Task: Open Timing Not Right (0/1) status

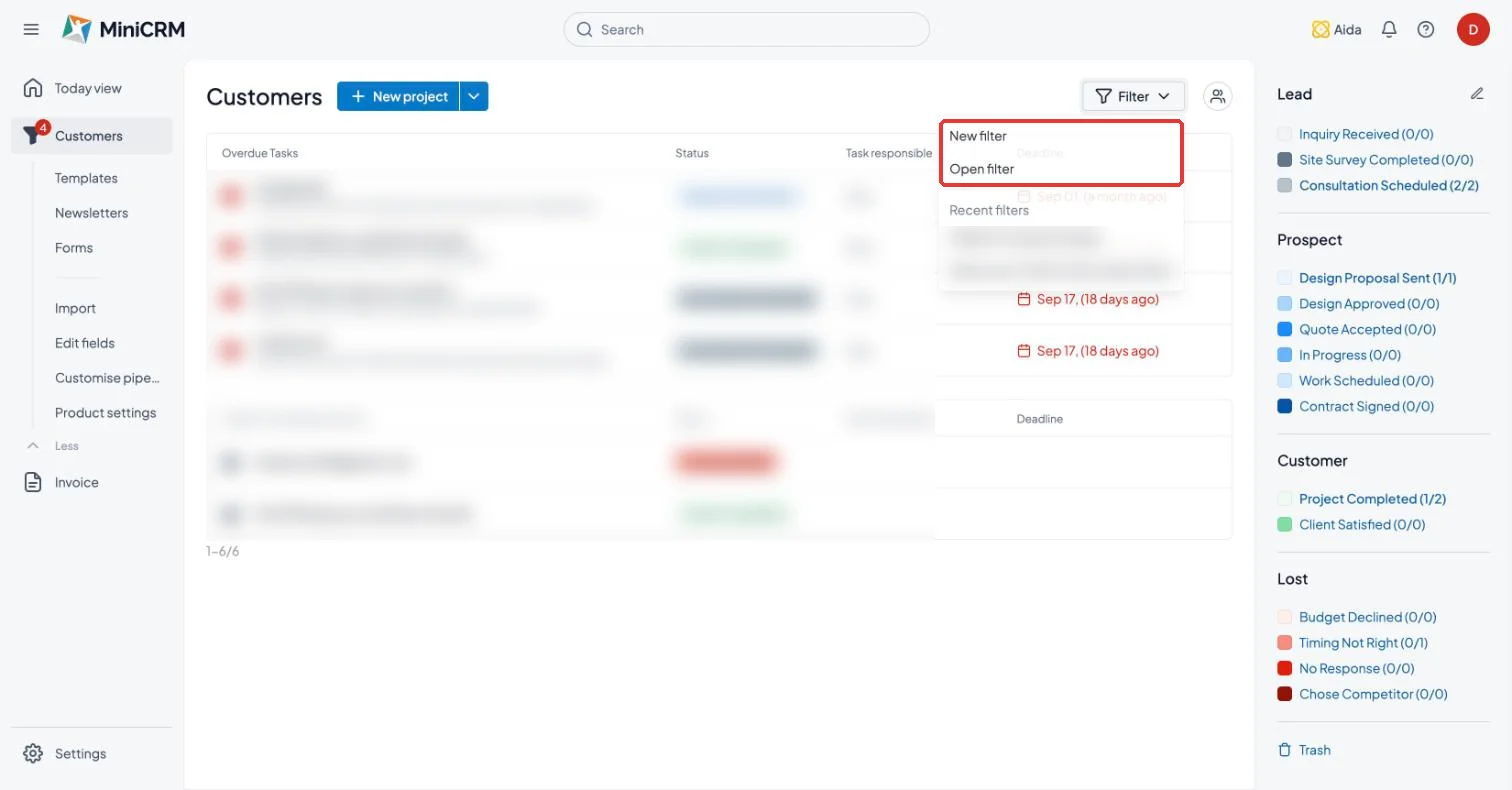Action: [1363, 643]
